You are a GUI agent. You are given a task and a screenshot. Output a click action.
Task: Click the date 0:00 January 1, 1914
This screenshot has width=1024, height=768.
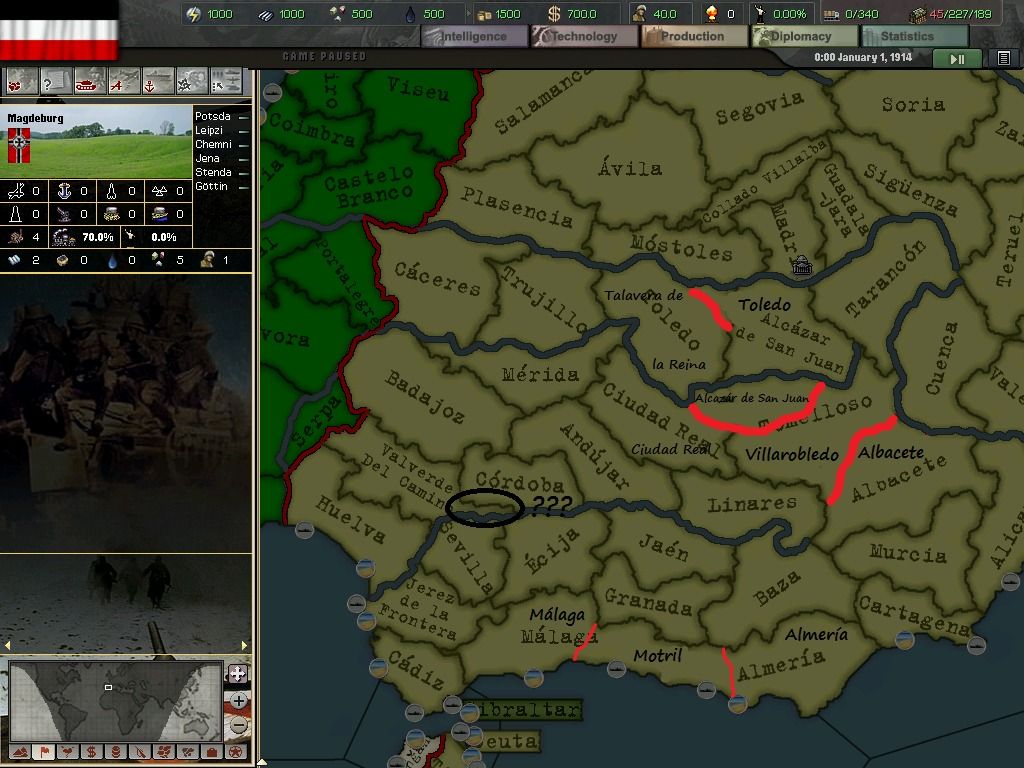pyautogui.click(x=863, y=57)
